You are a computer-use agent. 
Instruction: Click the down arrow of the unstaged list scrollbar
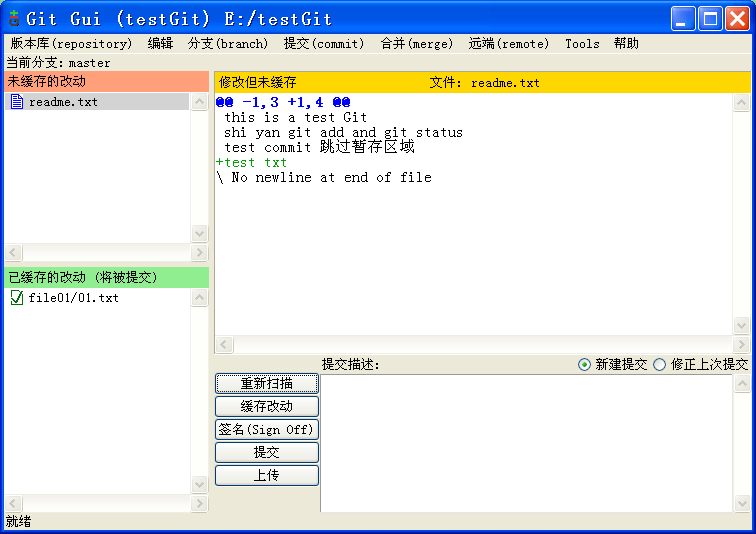(x=199, y=234)
